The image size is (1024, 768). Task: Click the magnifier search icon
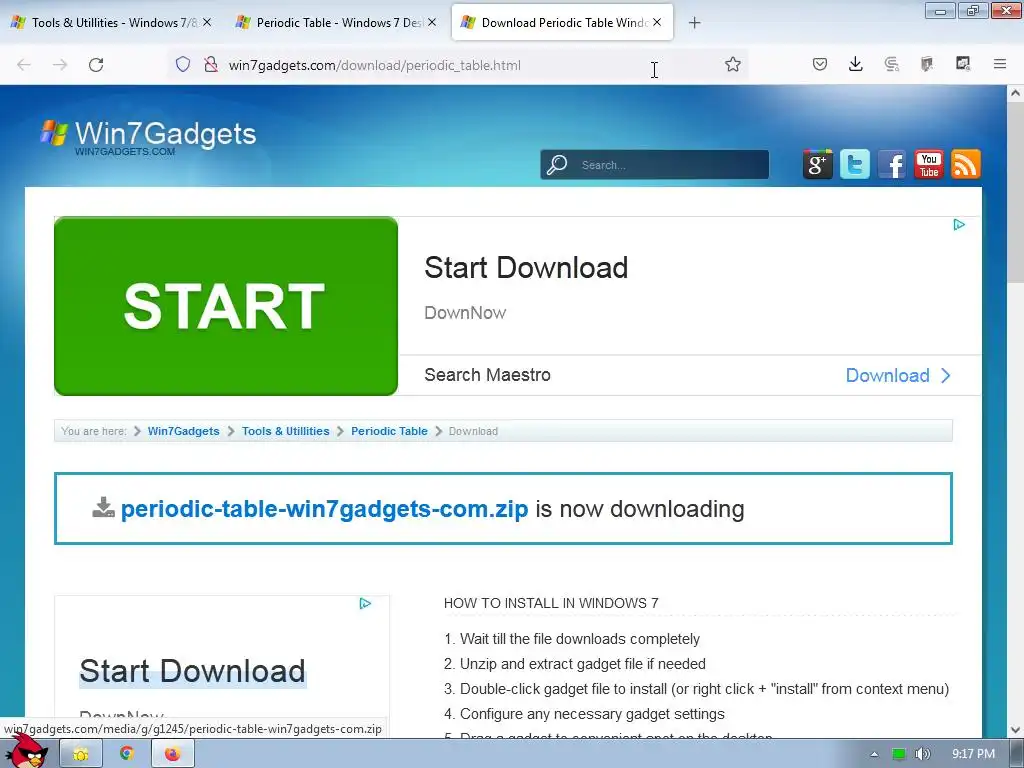(x=557, y=165)
